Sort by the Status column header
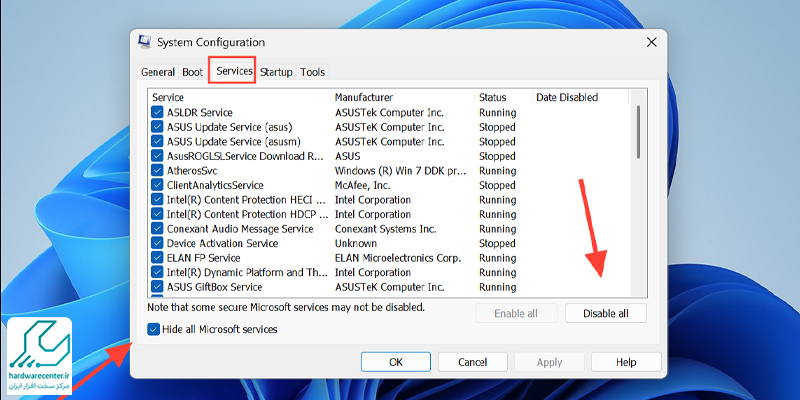Screen dimensions: 800x400 tap(503, 97)
